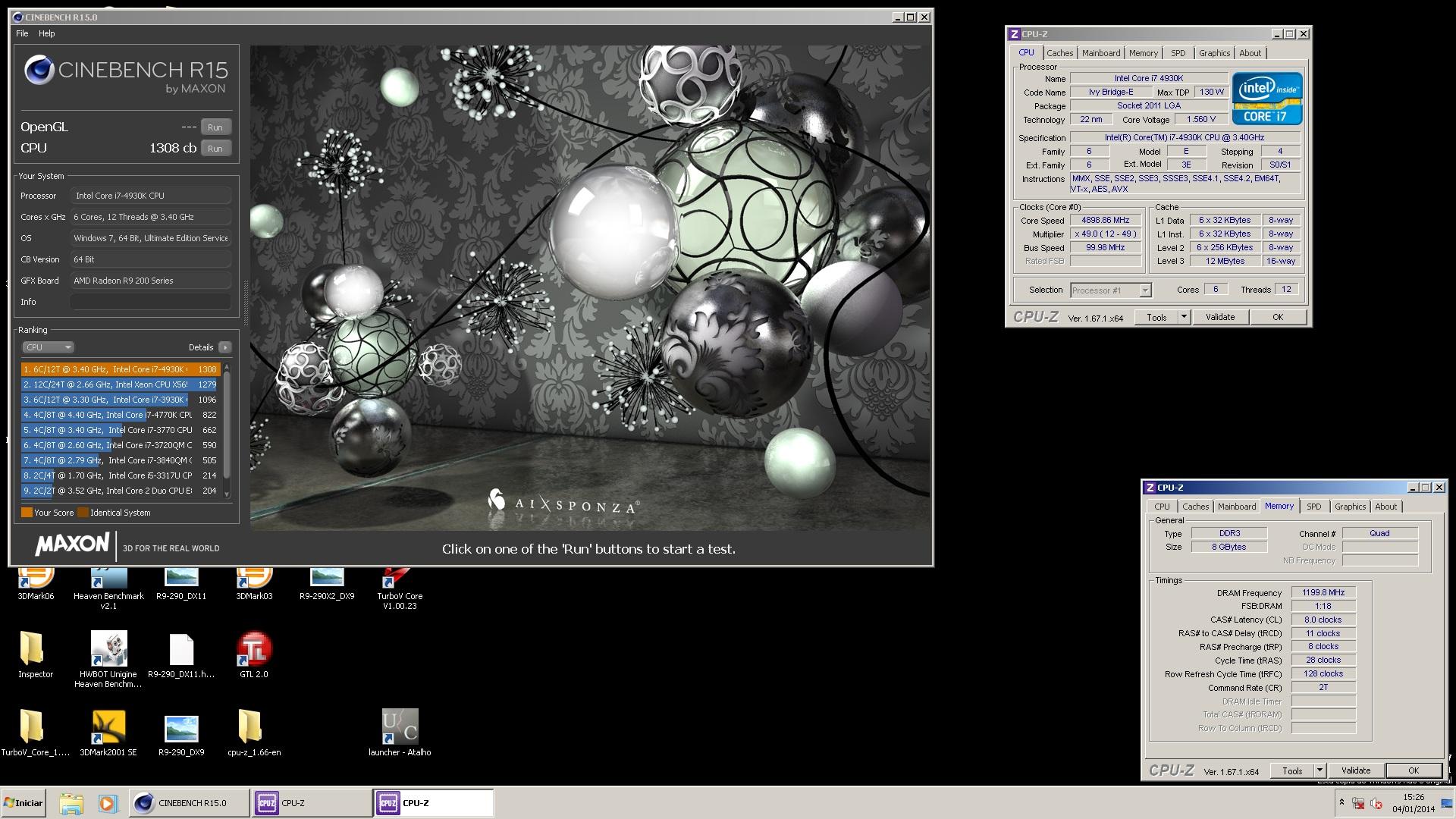
Task: Switch to Graphics tab in upper CPU-Z
Action: pos(1214,53)
